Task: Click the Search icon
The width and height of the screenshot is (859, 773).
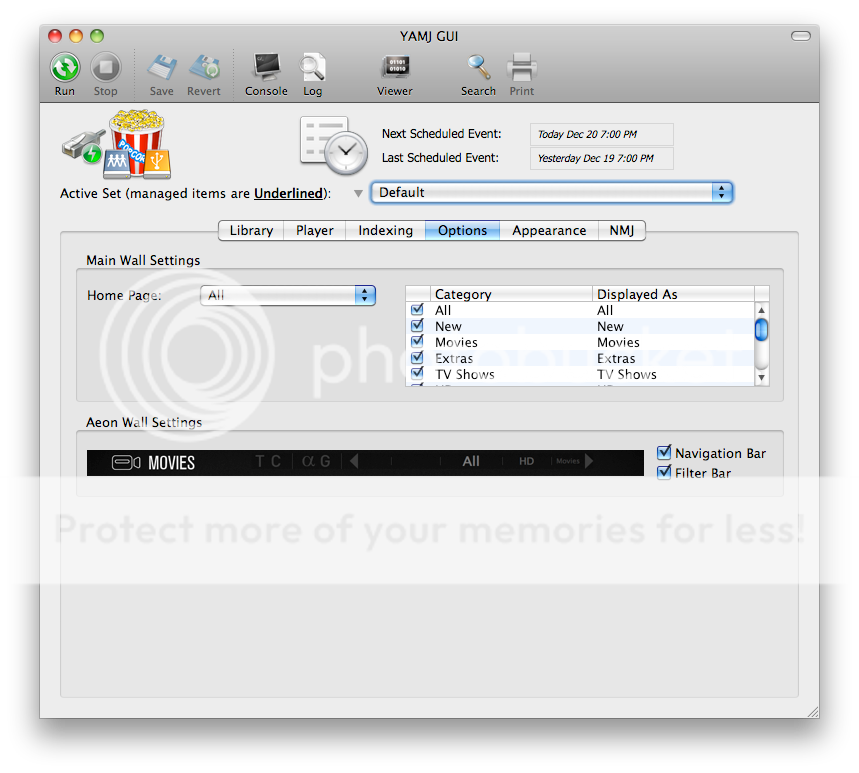Action: click(x=478, y=68)
